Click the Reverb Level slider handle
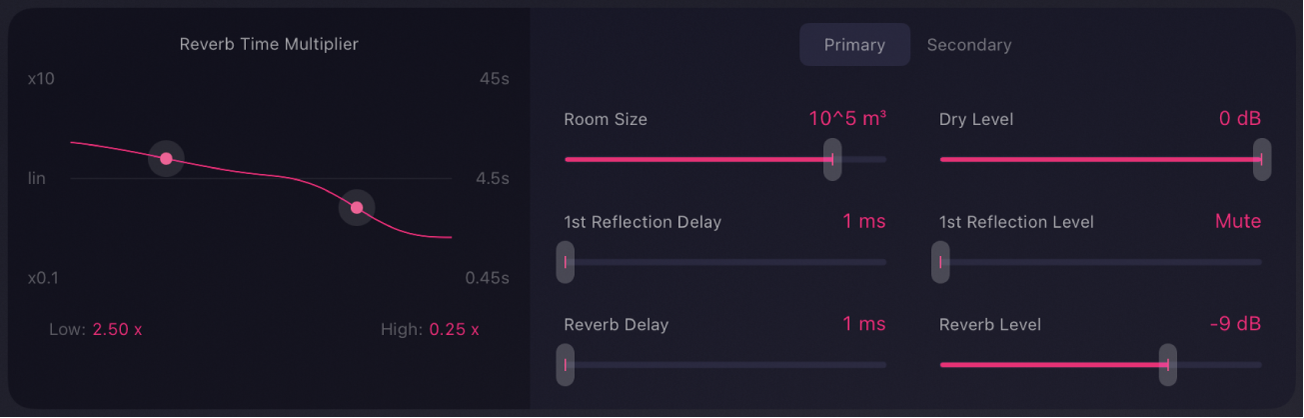The width and height of the screenshot is (1304, 418). click(x=1167, y=365)
